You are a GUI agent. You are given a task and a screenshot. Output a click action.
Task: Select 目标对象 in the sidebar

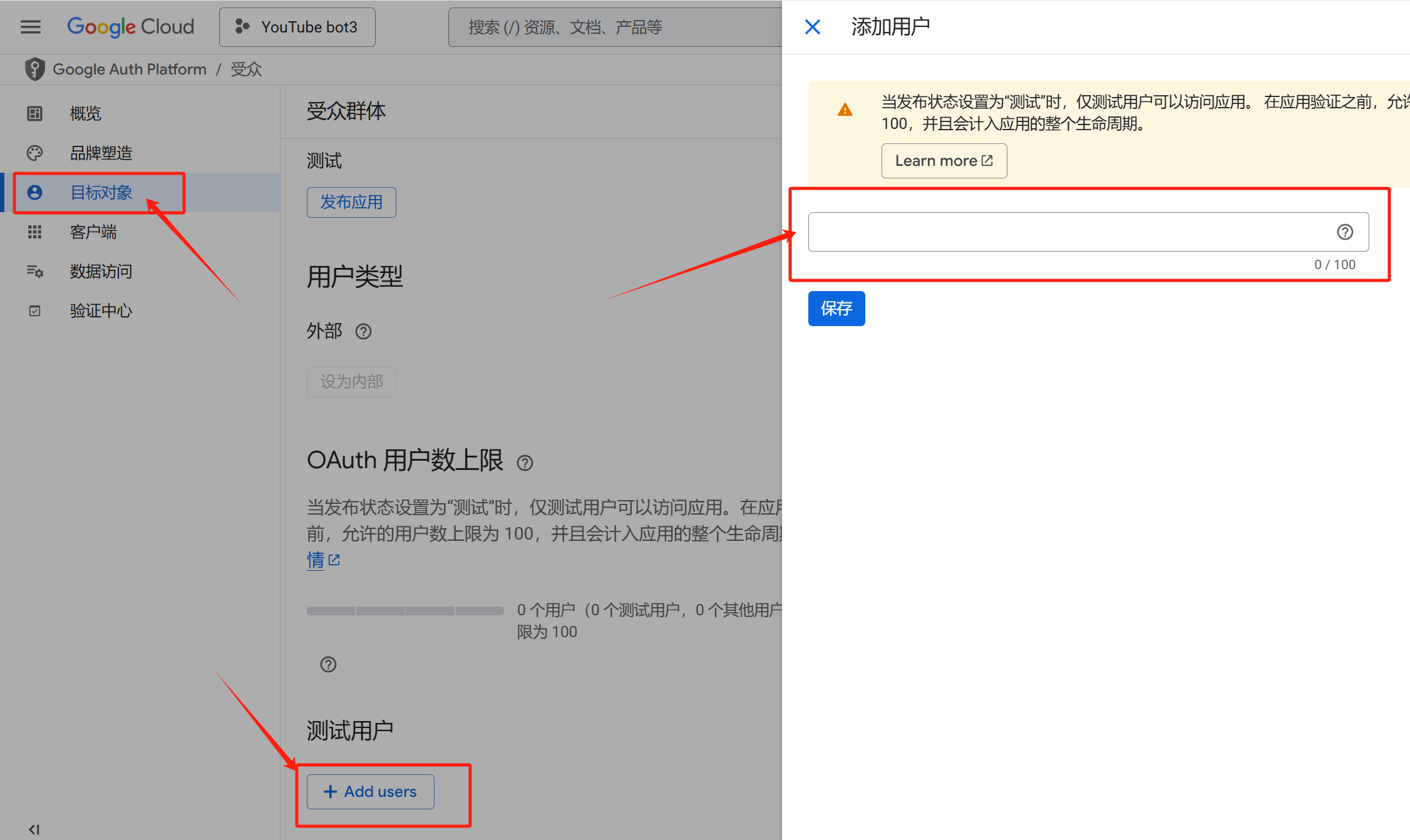(101, 192)
